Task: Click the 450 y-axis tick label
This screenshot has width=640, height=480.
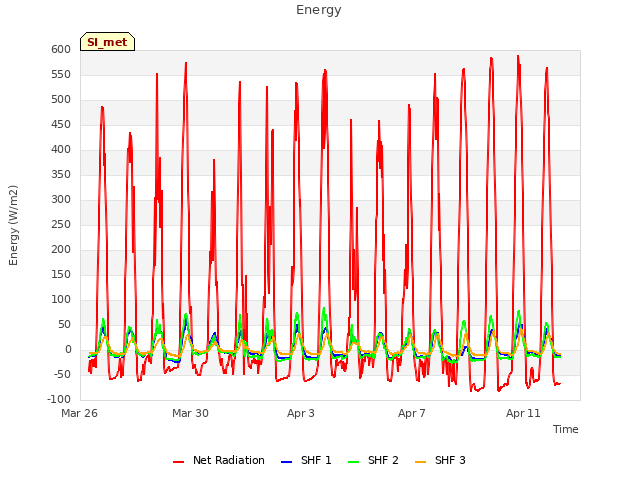Action: click(61, 124)
